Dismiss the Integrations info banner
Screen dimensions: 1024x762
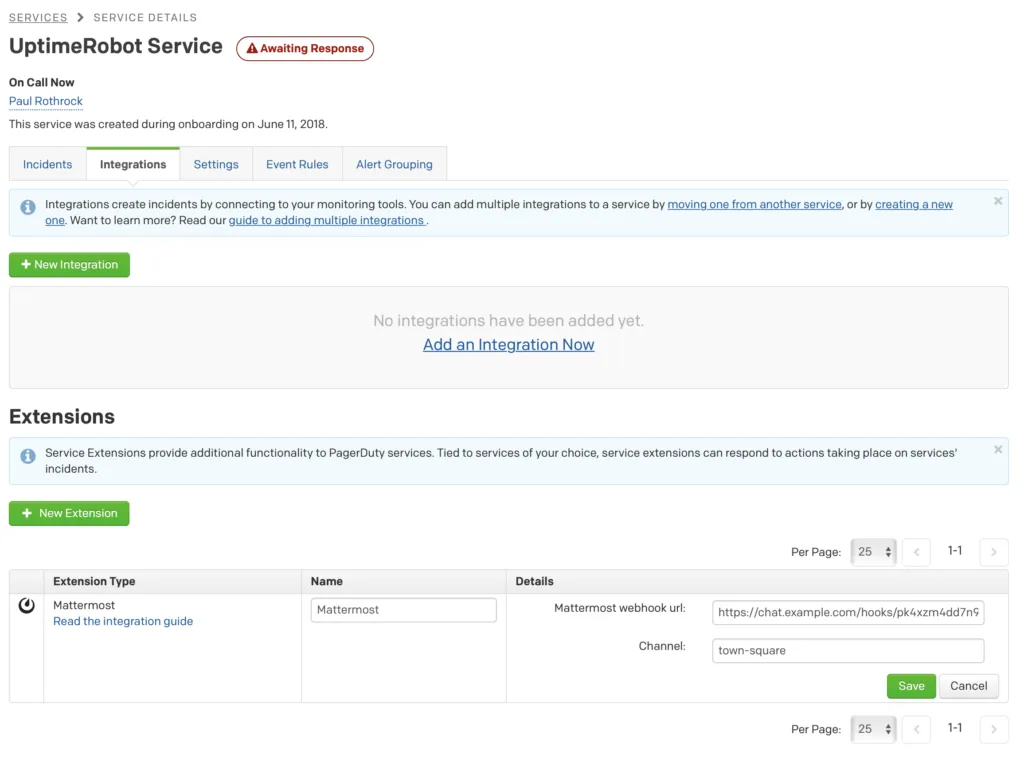point(998,201)
